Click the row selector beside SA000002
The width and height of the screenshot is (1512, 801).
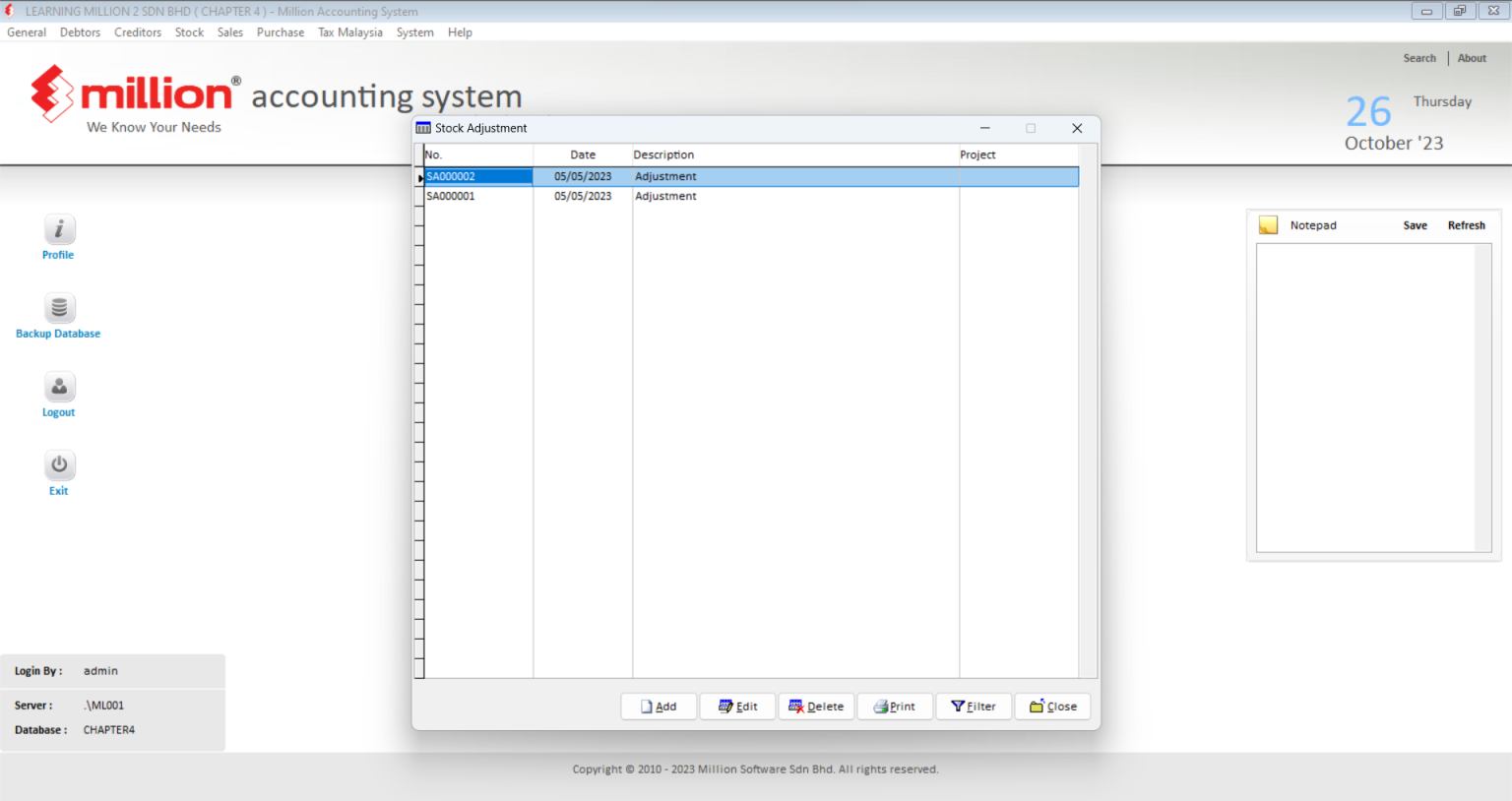tap(419, 177)
